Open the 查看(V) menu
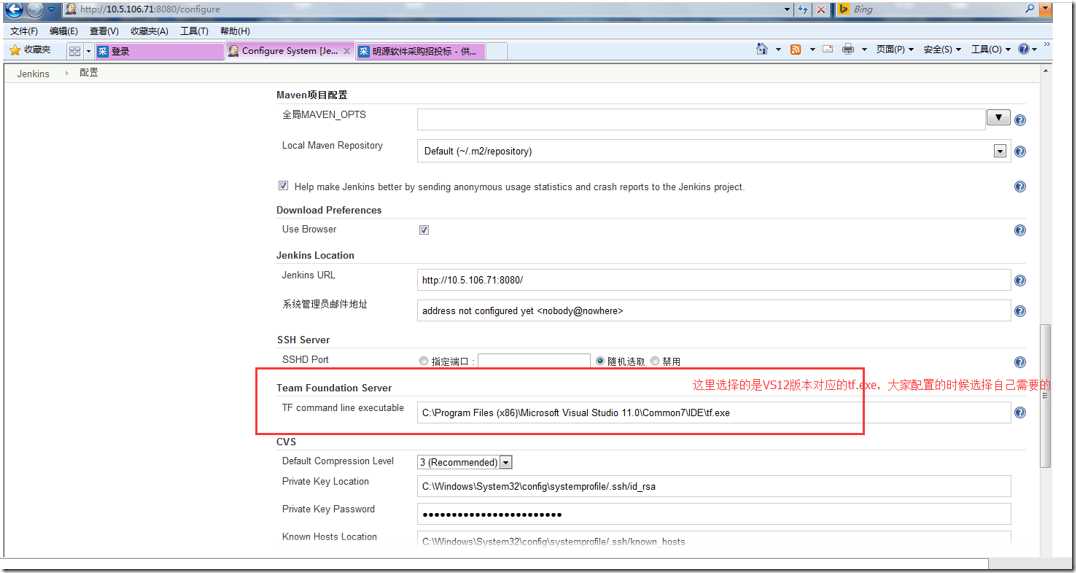Image resolution: width=1076 pixels, height=573 pixels. 104,32
